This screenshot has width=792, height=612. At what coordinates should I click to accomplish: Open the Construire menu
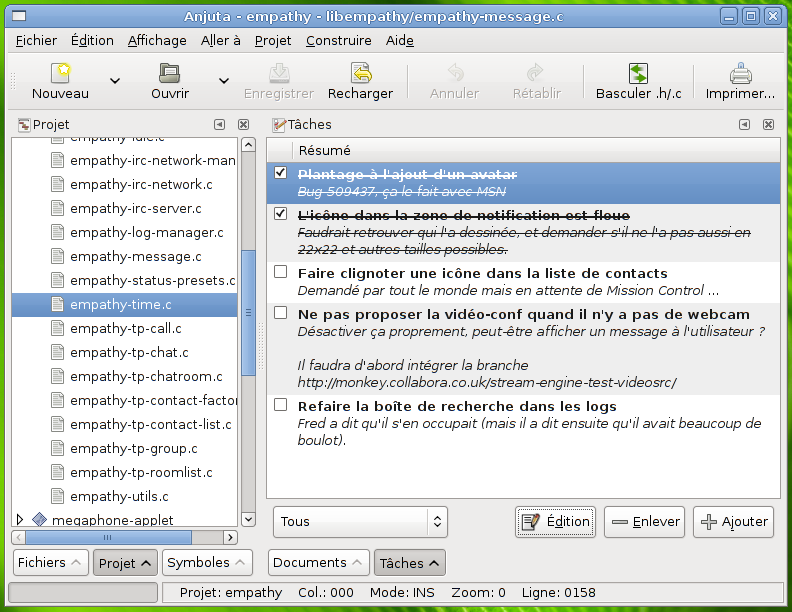tap(338, 41)
